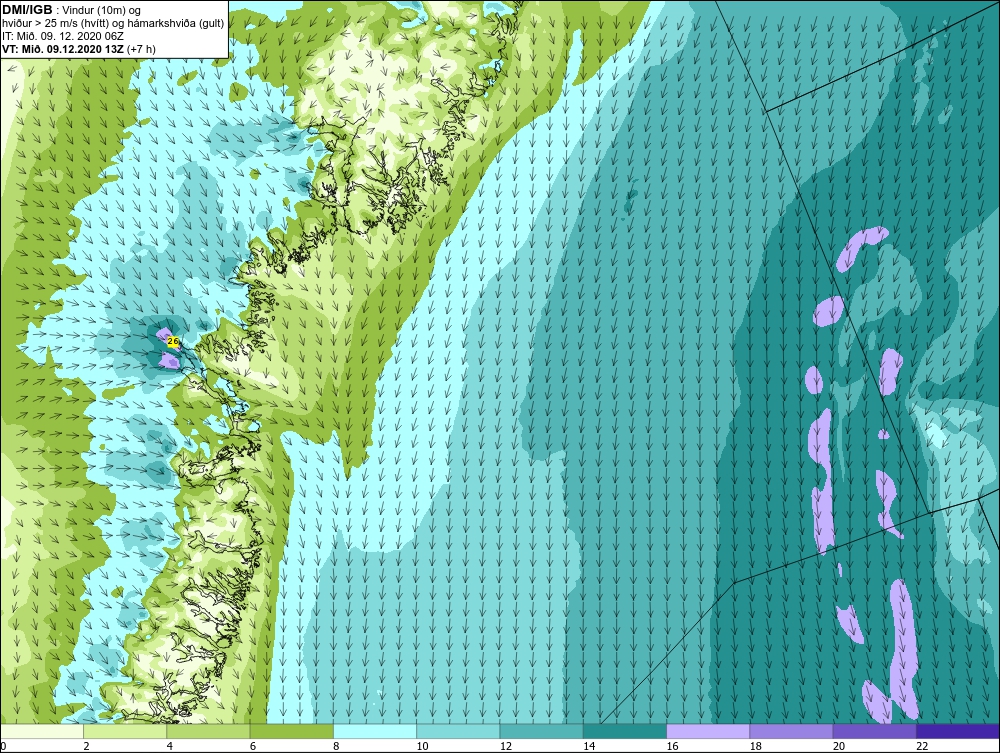Select the 10-12 m/s aqua legend swatch
This screenshot has height=753, width=1000.
[x=459, y=731]
